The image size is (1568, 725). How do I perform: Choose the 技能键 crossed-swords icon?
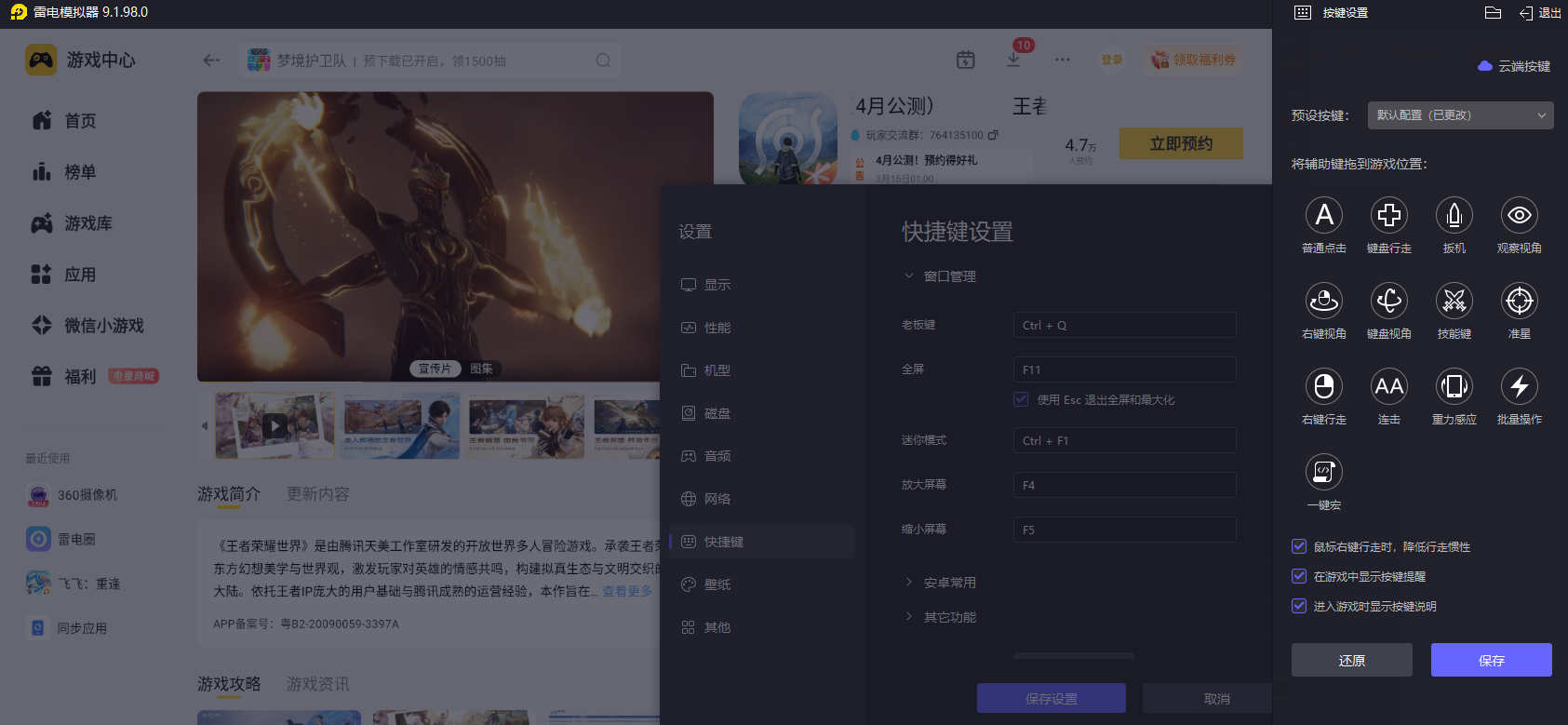[x=1454, y=301]
